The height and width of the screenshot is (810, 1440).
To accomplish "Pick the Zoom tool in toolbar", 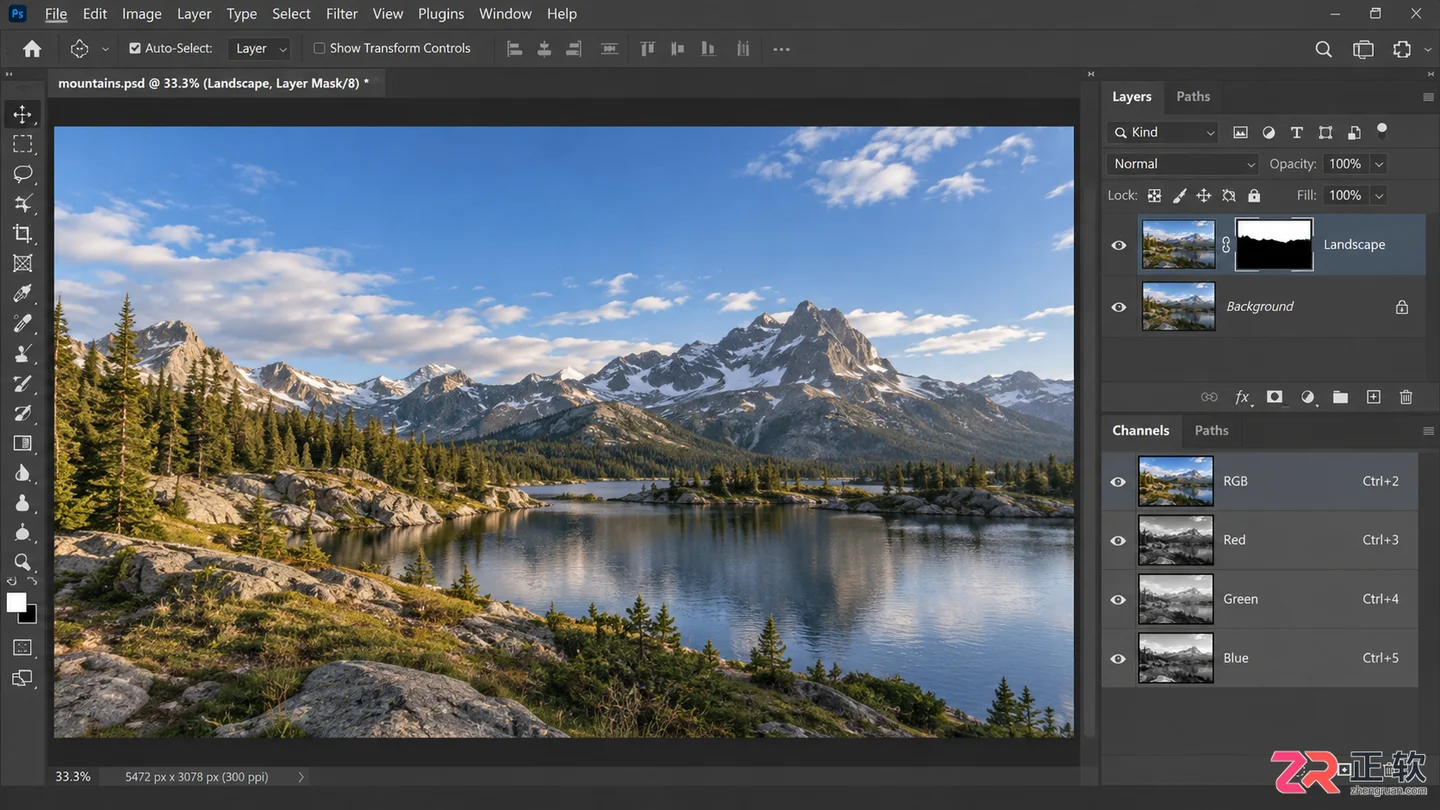I will coord(22,562).
